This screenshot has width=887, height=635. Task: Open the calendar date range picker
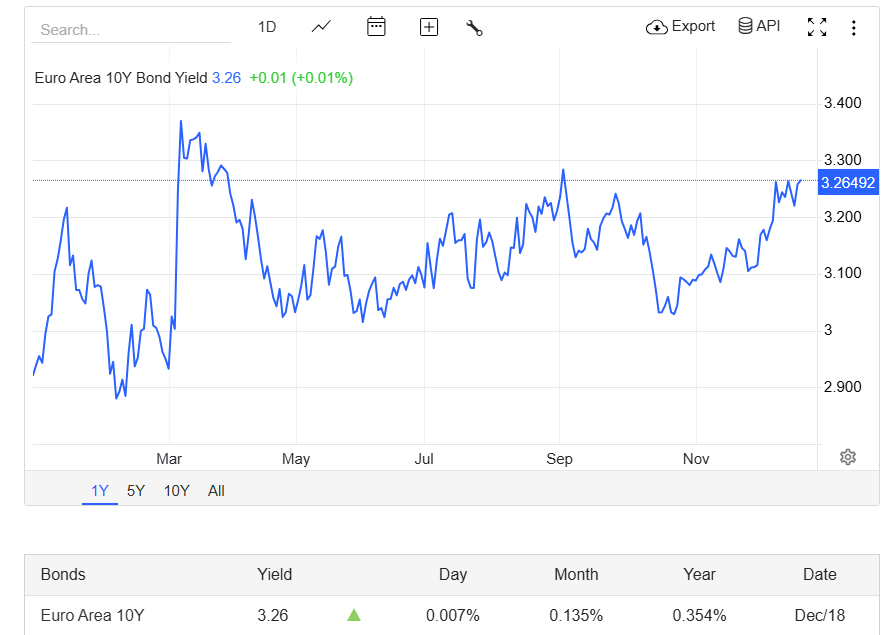[x=376, y=27]
